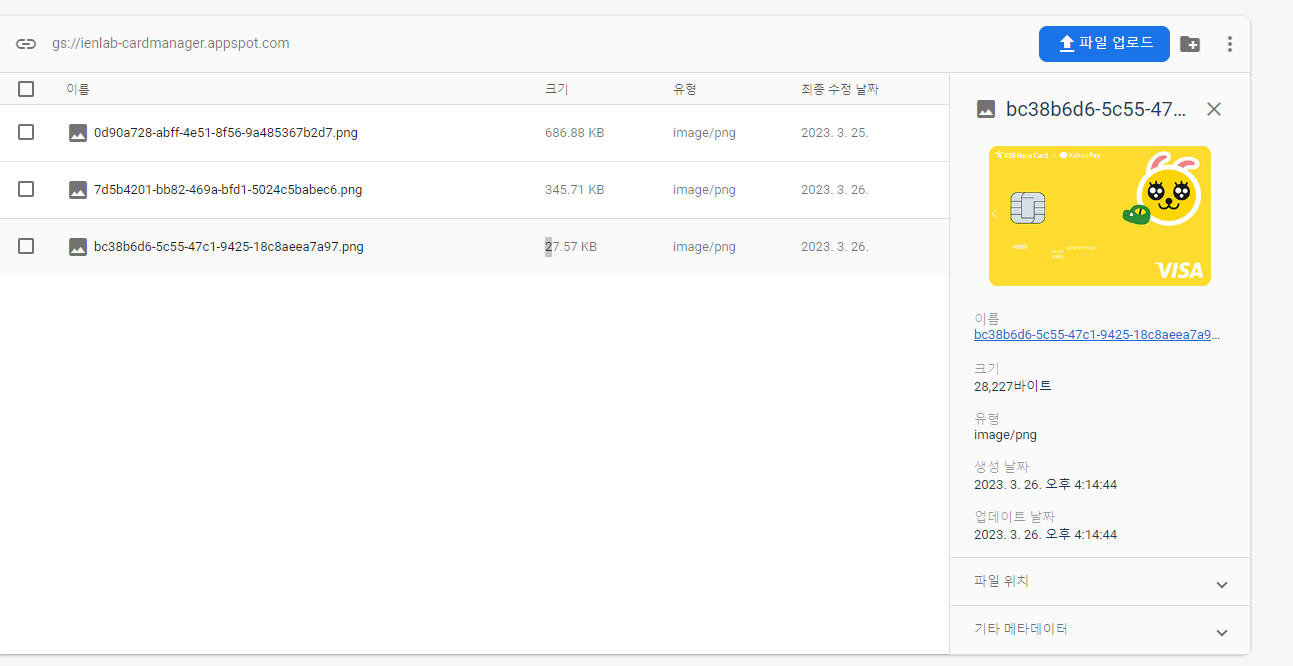Image resolution: width=1293 pixels, height=666 pixels.
Task: Click the 345.71 KB size value
Action: click(574, 190)
